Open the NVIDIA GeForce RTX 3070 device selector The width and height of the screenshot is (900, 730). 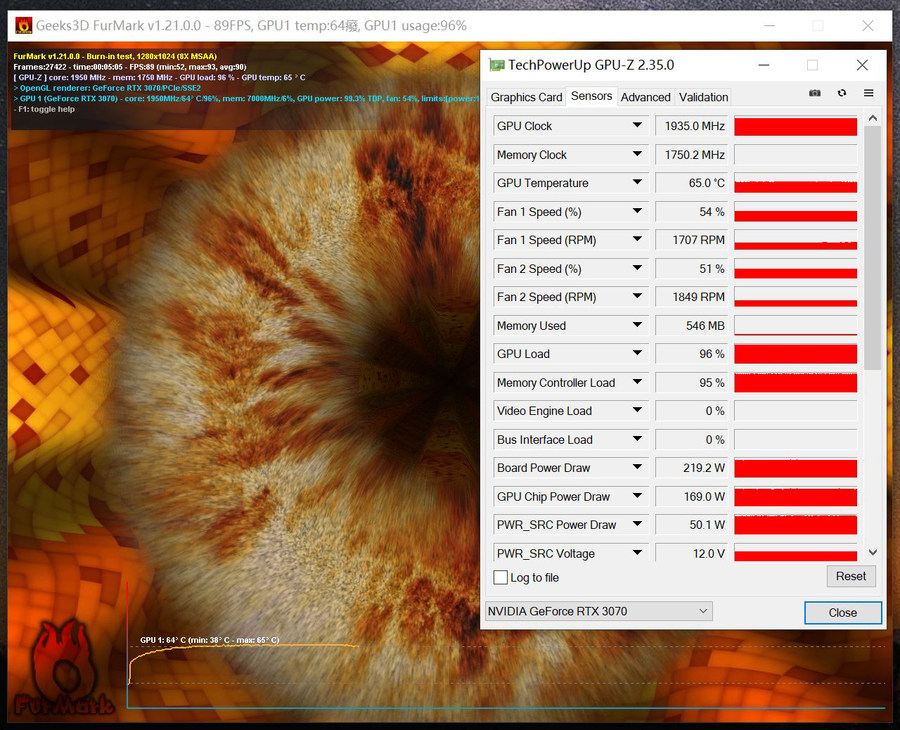click(x=598, y=611)
